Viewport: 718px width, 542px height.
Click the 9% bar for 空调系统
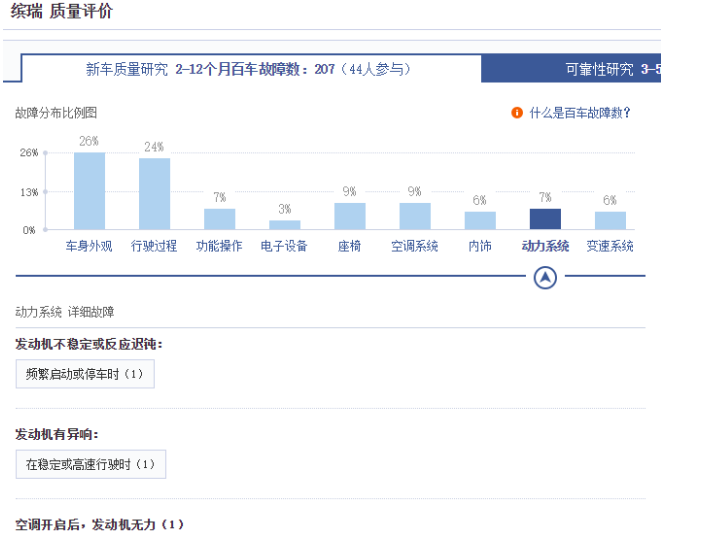pos(415,216)
